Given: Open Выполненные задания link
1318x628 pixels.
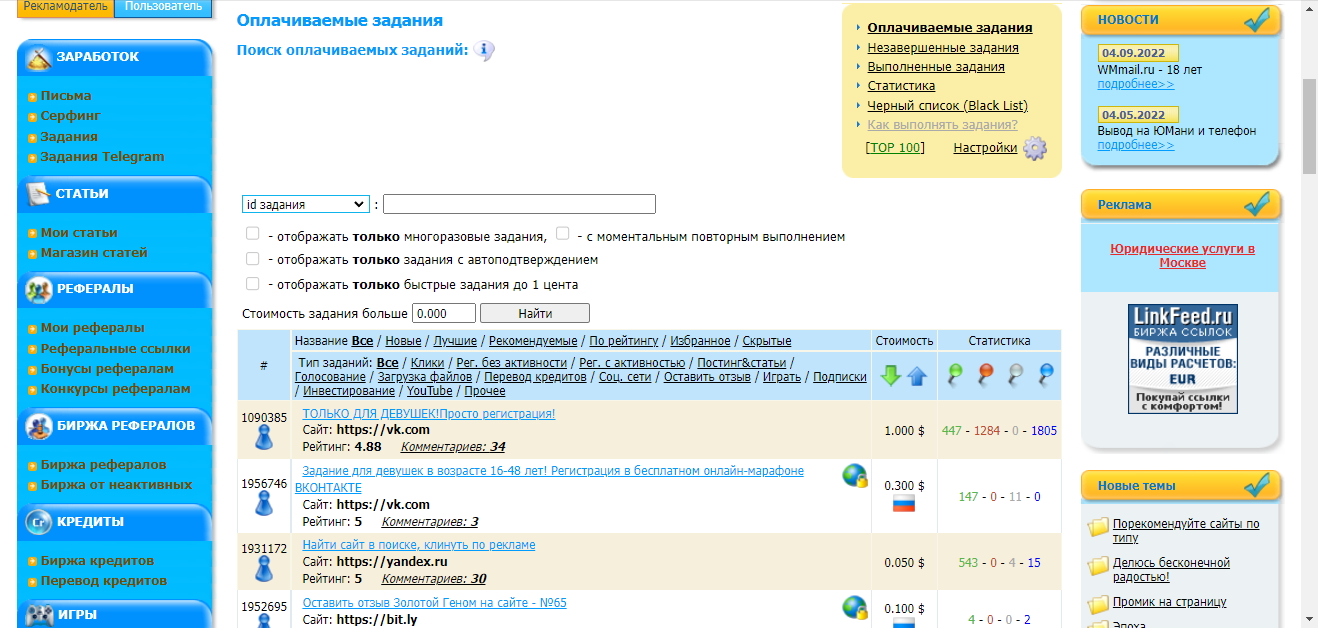Looking at the screenshot, I should [936, 67].
